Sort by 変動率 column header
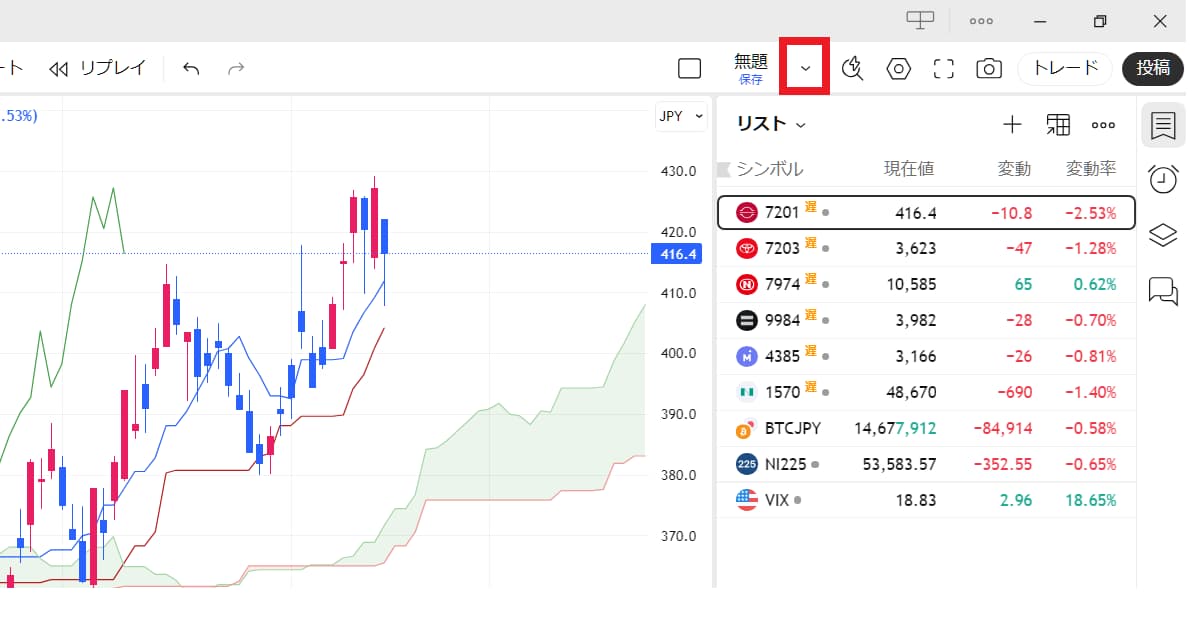Screen dimensions: 1197x619 tap(1090, 169)
